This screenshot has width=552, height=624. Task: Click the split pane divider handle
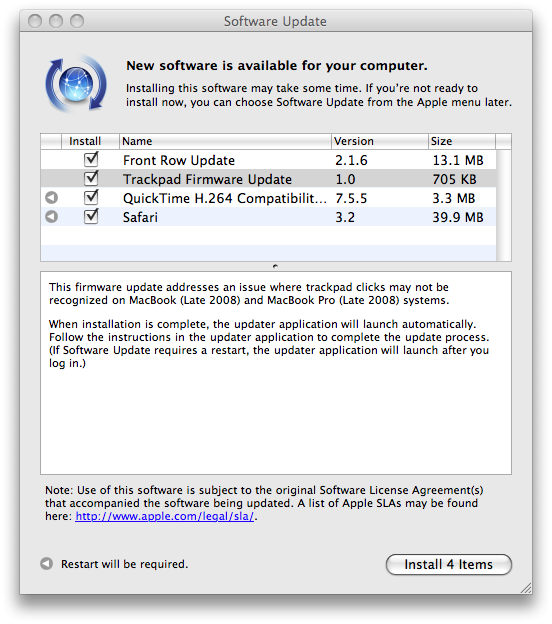coord(275,266)
